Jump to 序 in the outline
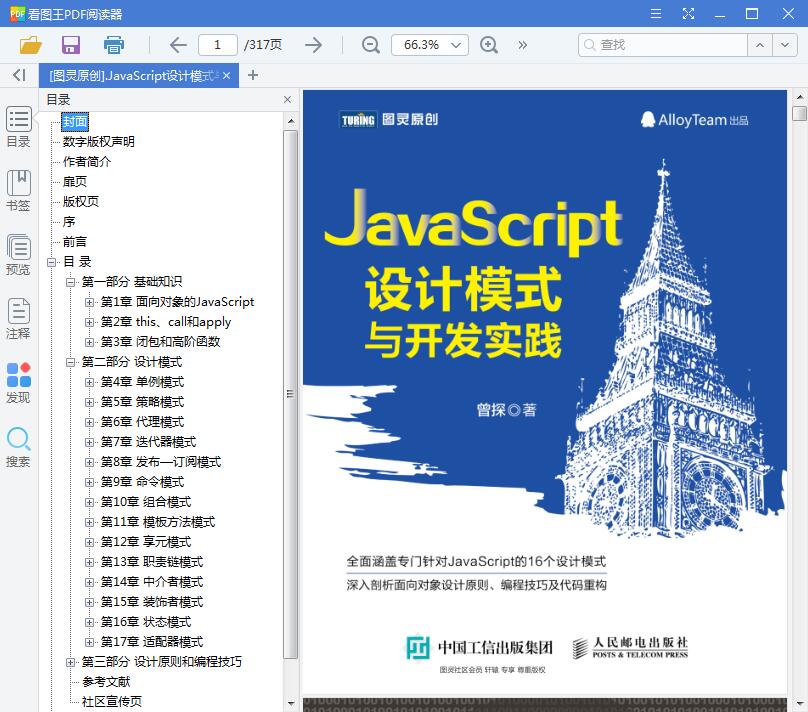Viewport: 808px width, 712px height. click(x=69, y=222)
